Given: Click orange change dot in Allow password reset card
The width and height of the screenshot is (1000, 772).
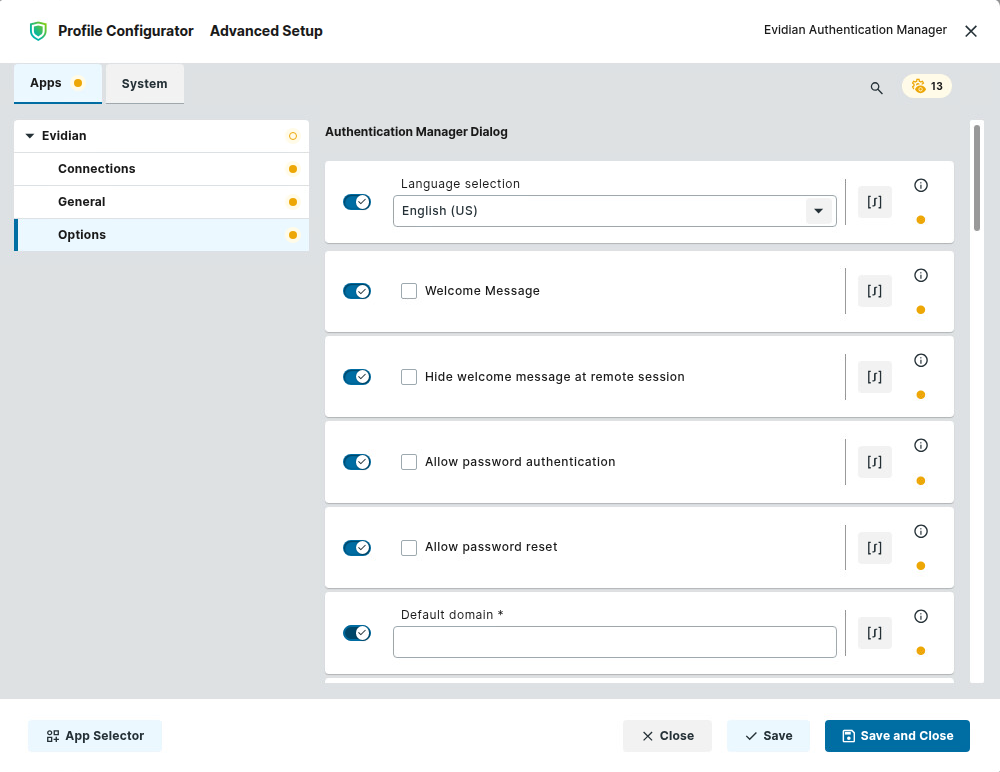Looking at the screenshot, I should click(920, 565).
